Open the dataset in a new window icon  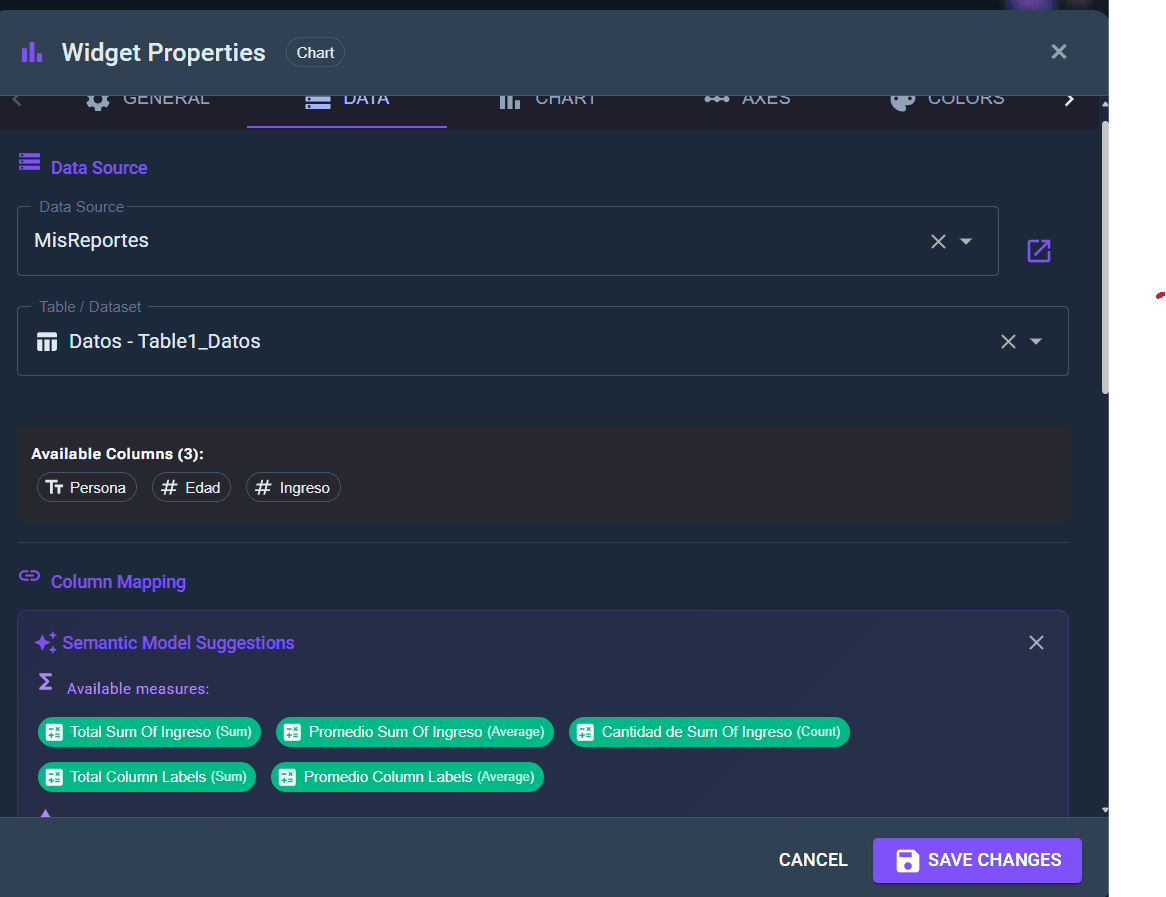point(1038,251)
